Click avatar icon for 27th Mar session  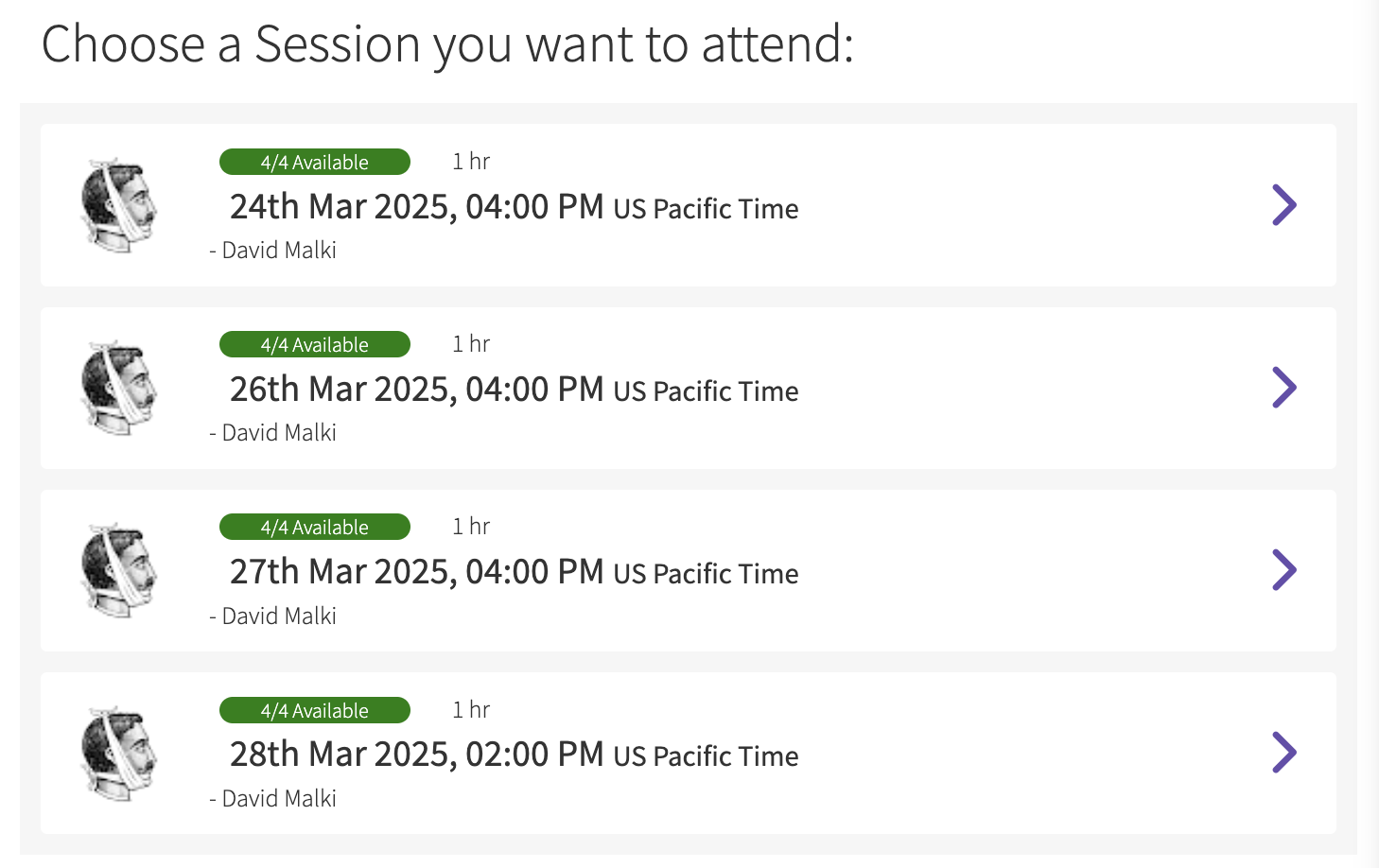point(118,570)
